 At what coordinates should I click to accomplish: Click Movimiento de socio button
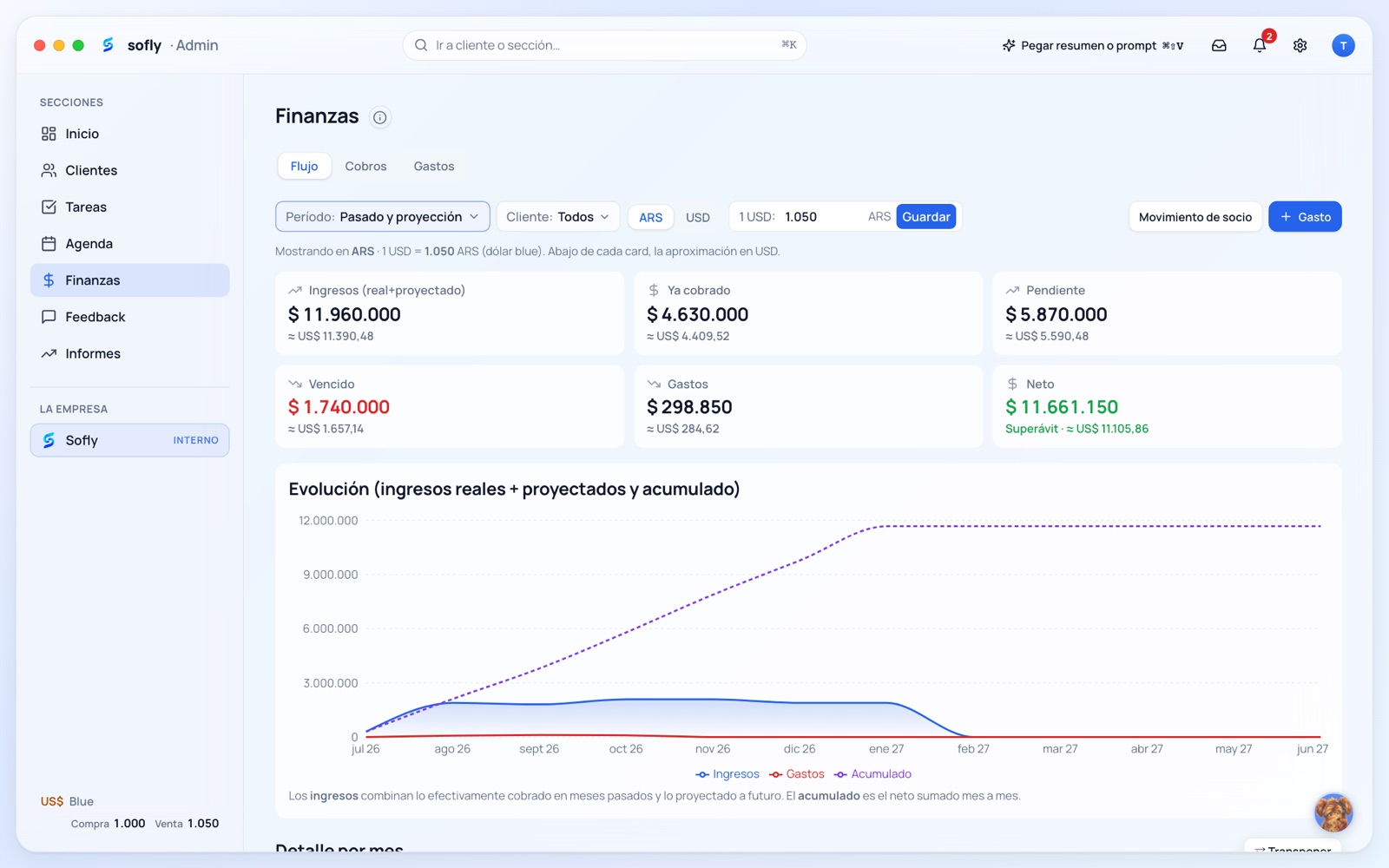pyautogui.click(x=1195, y=217)
